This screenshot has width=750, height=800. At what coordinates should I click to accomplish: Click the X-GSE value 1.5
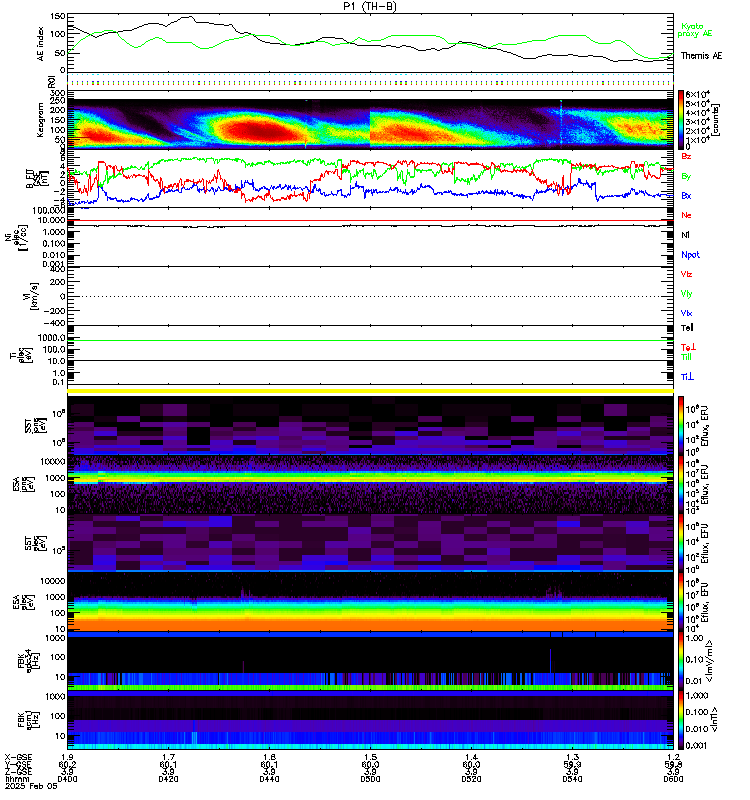point(370,758)
